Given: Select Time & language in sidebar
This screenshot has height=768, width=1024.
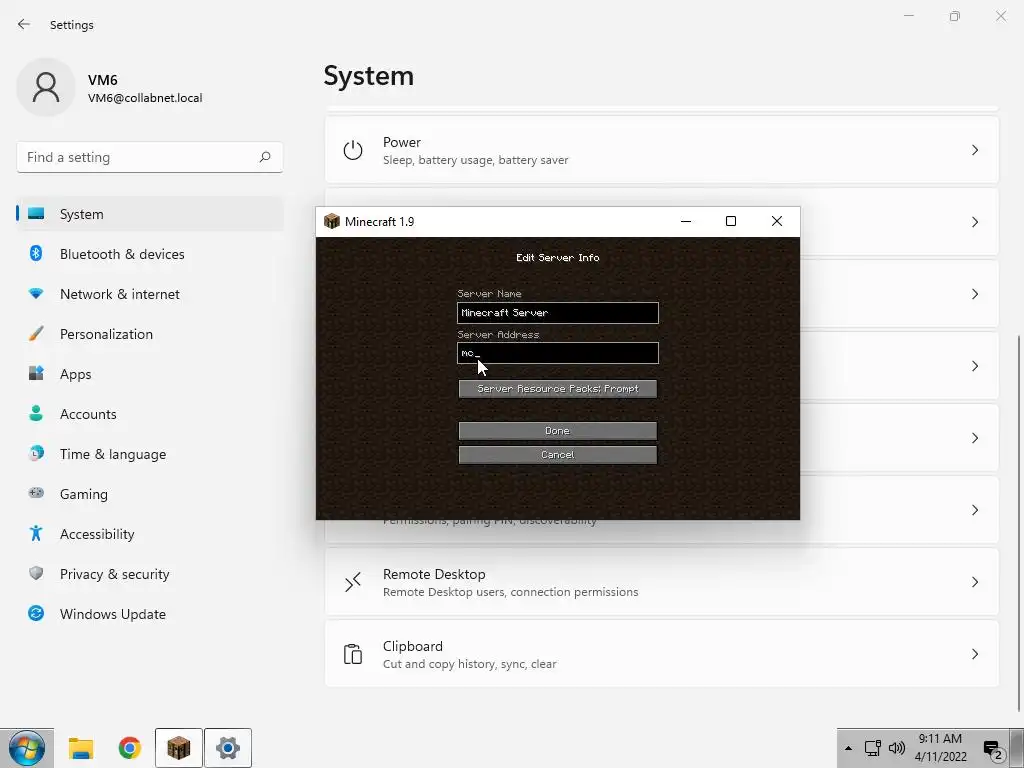Looking at the screenshot, I should [x=113, y=454].
